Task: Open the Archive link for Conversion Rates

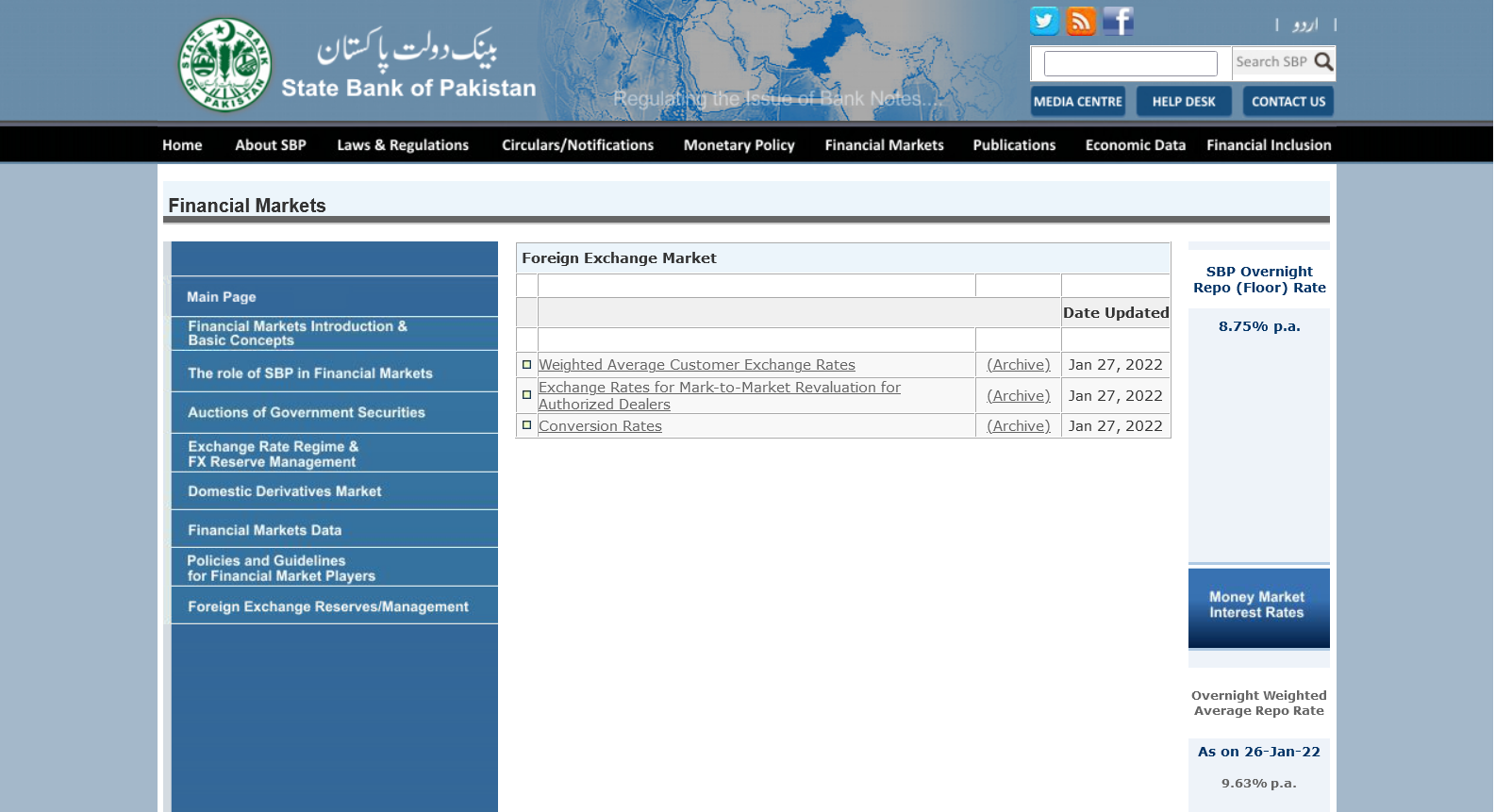Action: coord(1018,426)
